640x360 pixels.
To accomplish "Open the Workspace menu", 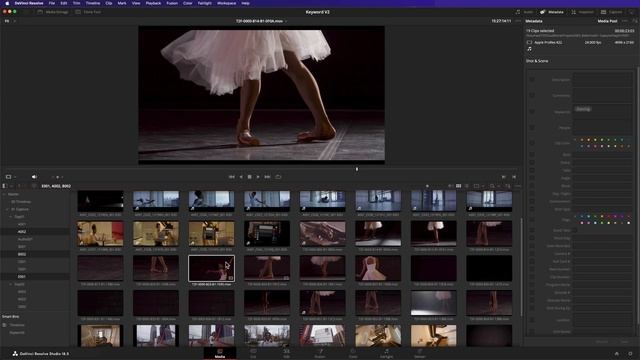I will pyautogui.click(x=227, y=3).
